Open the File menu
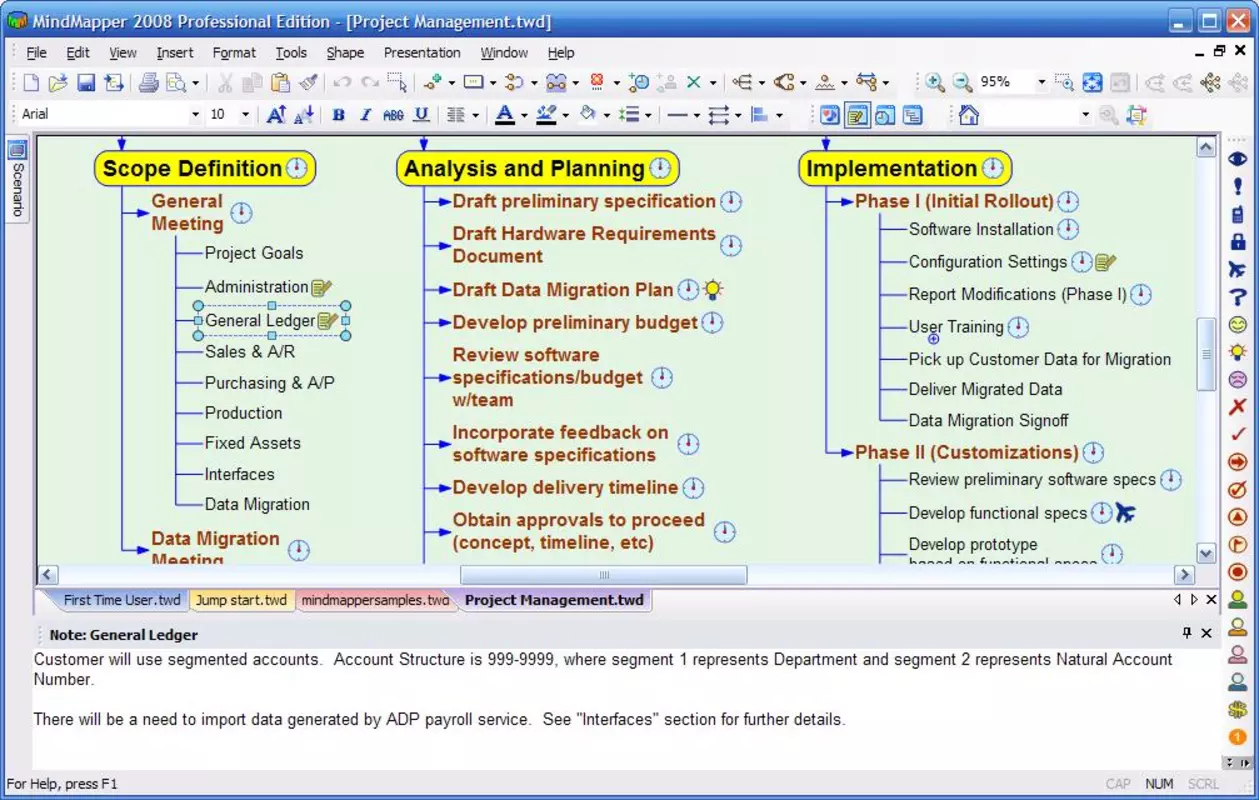The image size is (1259, 800). coord(37,53)
